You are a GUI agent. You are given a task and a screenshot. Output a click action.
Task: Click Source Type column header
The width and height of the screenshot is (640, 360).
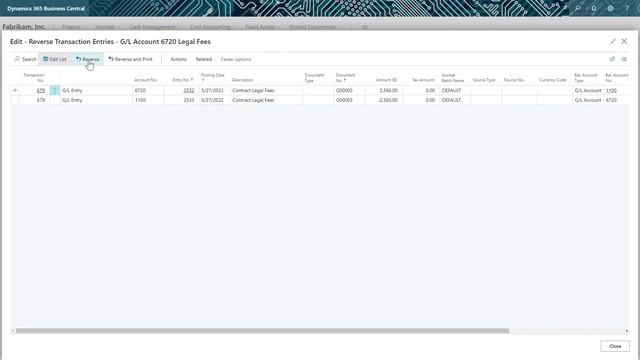pos(484,80)
